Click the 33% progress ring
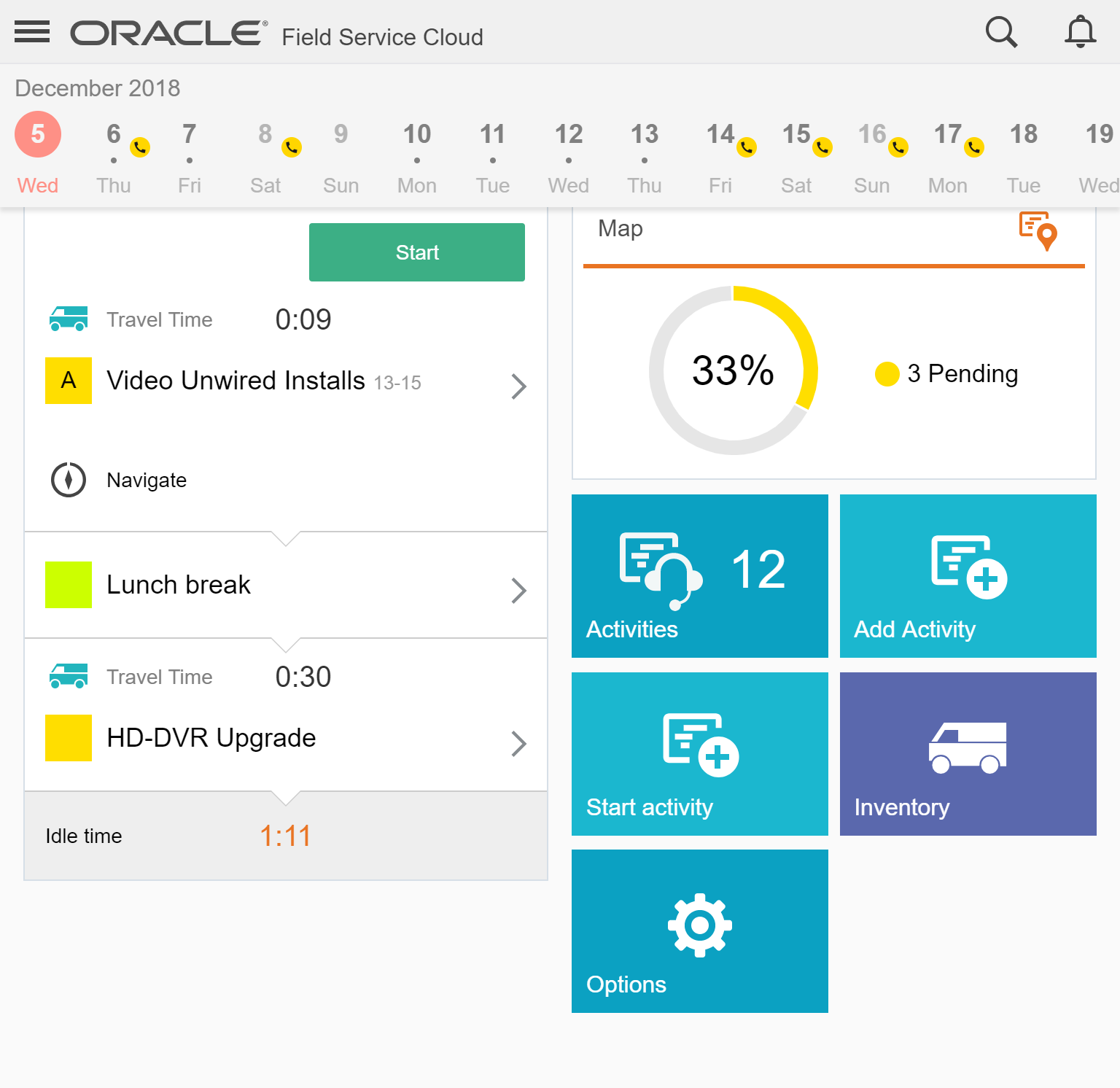Screen dimensions: 1120x1088 pos(734,370)
